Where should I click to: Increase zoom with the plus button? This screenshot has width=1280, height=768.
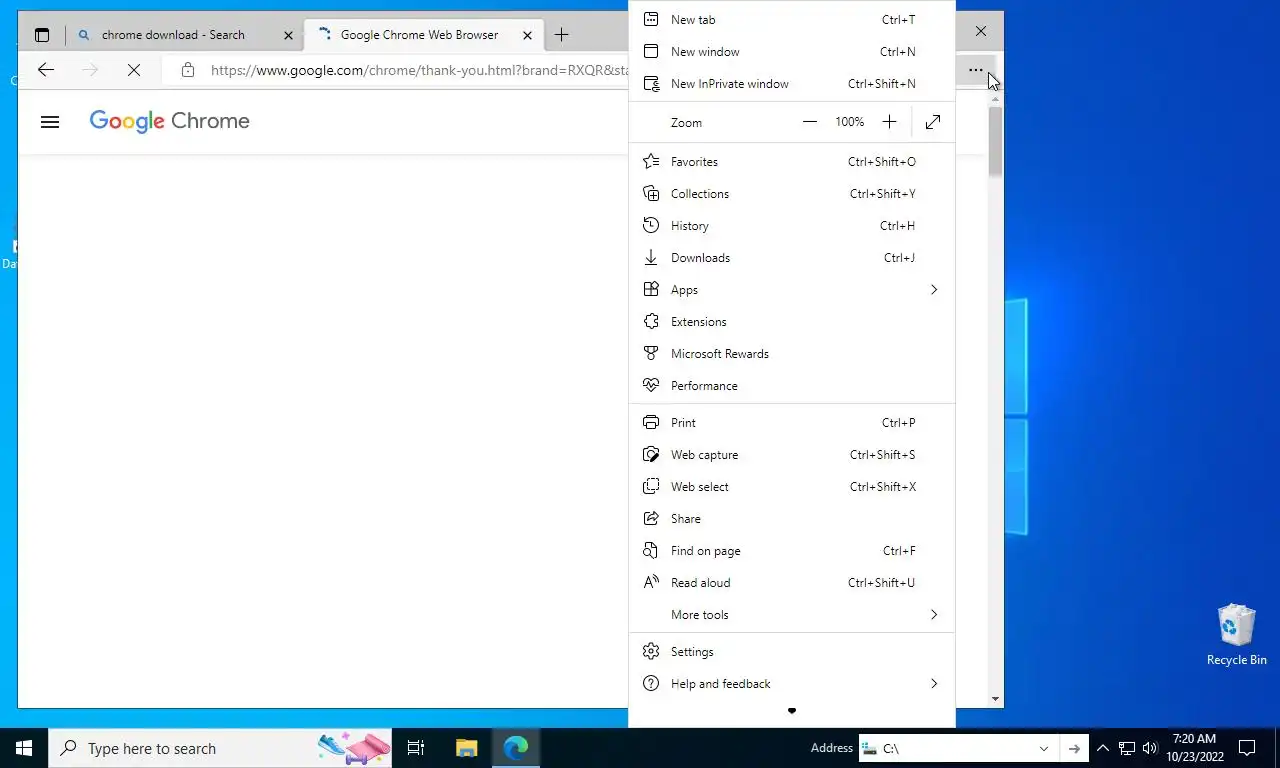(x=889, y=122)
